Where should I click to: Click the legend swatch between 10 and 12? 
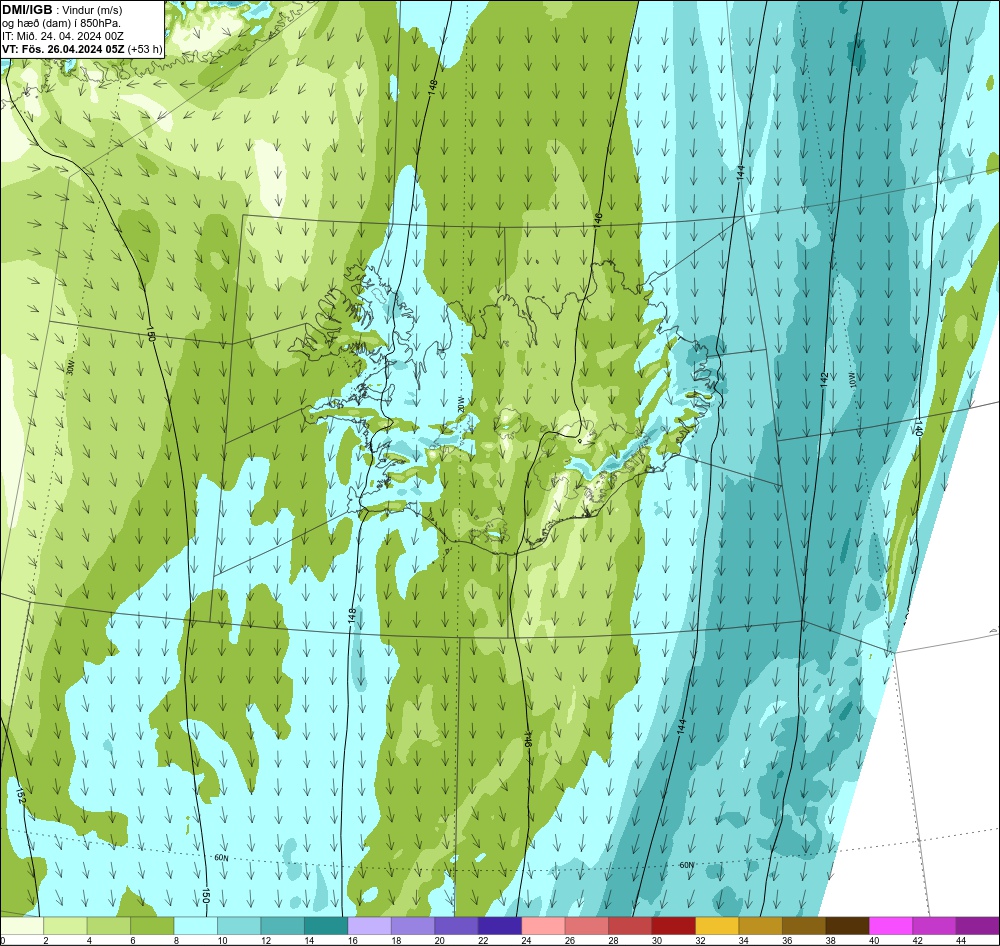[239, 926]
